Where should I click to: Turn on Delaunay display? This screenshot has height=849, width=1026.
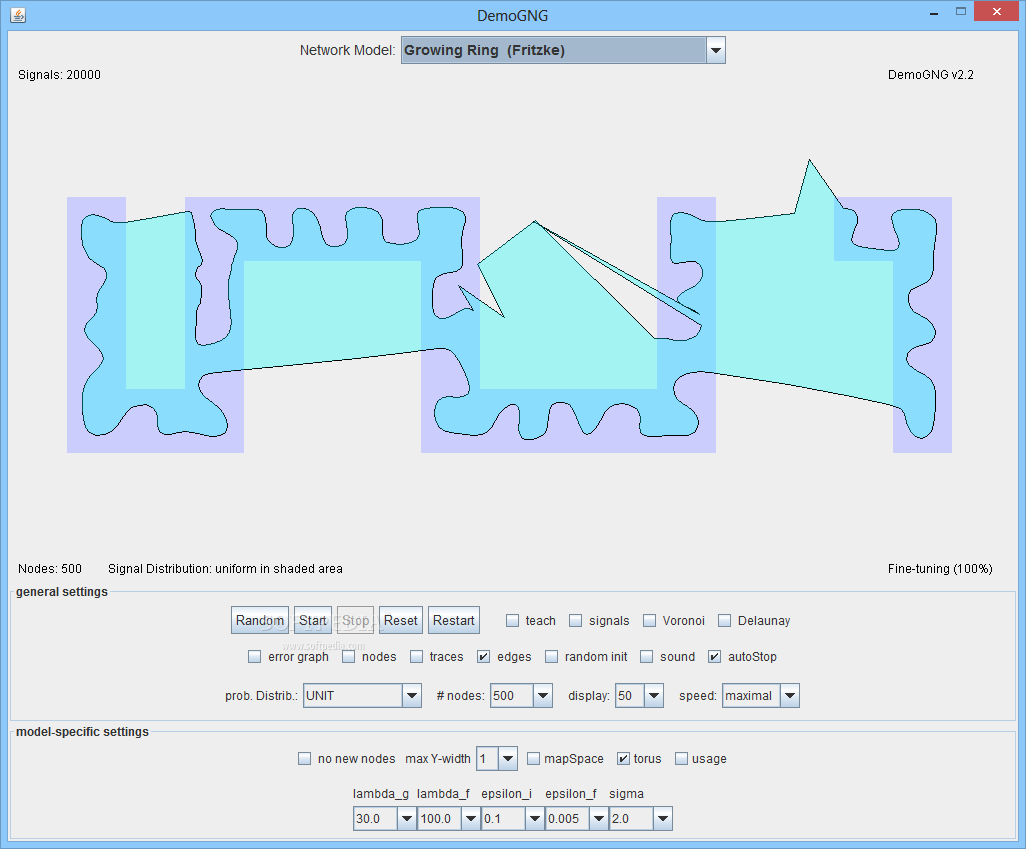[724, 621]
